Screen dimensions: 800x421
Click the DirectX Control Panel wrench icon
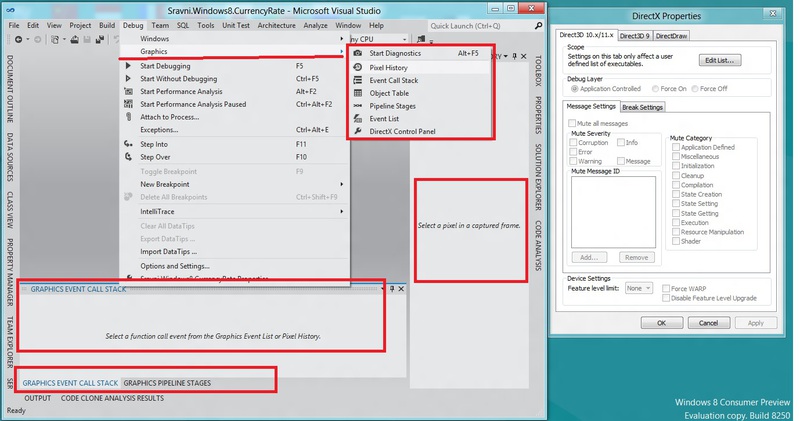[x=358, y=131]
